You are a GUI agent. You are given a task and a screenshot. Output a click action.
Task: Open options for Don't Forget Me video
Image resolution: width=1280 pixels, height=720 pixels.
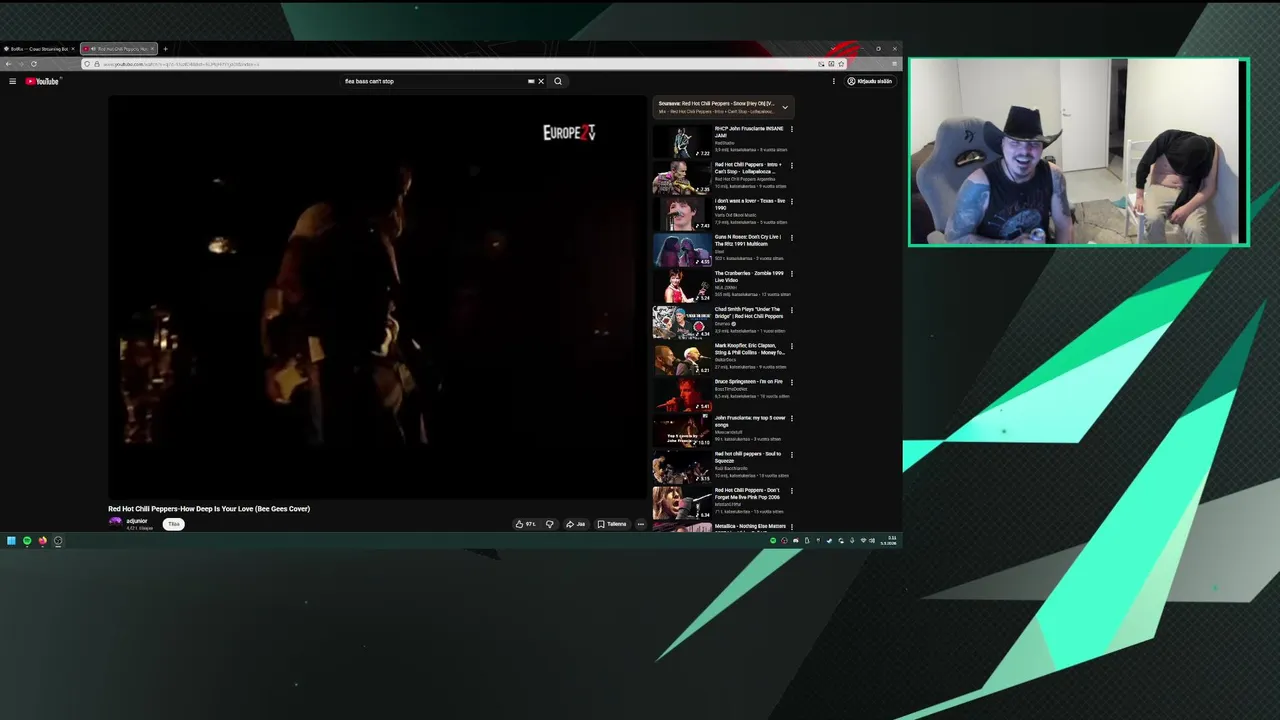pos(792,491)
